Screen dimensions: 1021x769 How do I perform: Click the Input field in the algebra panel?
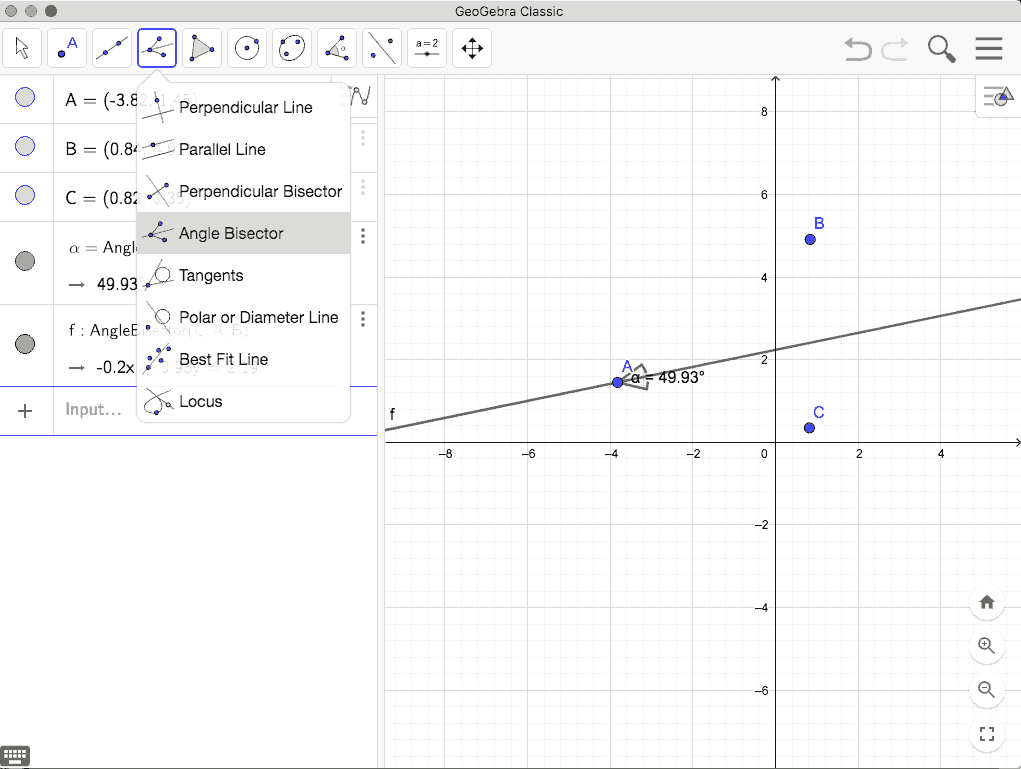(x=95, y=409)
